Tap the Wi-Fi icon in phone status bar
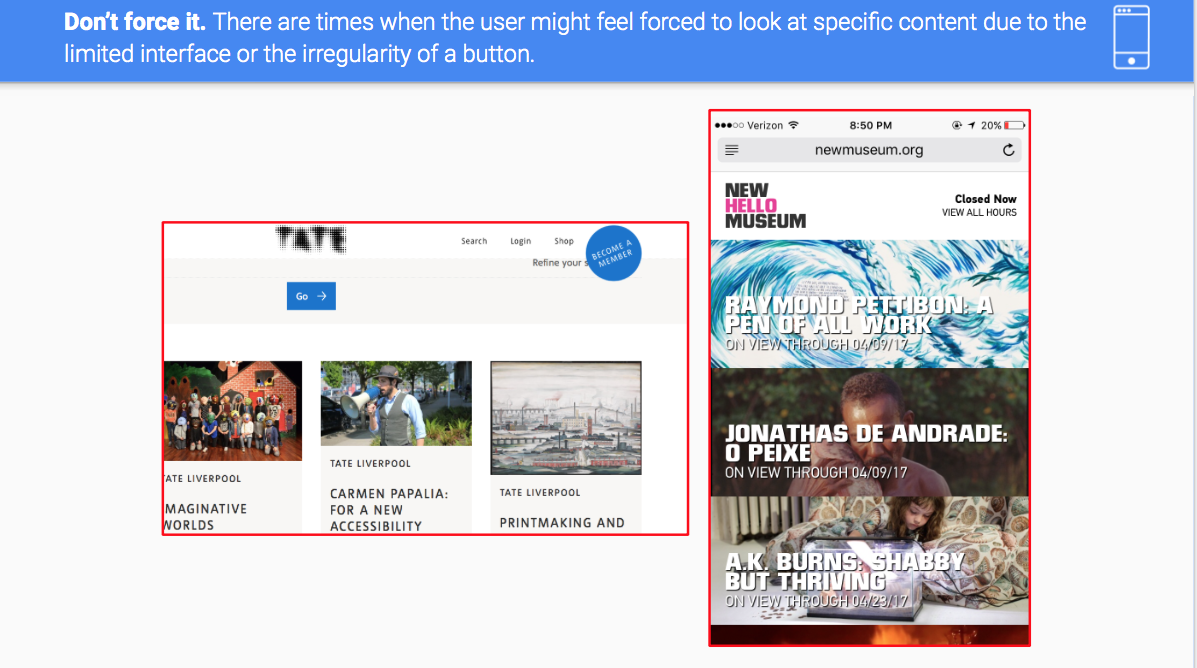Screen dimensions: 1197x668 click(x=794, y=125)
